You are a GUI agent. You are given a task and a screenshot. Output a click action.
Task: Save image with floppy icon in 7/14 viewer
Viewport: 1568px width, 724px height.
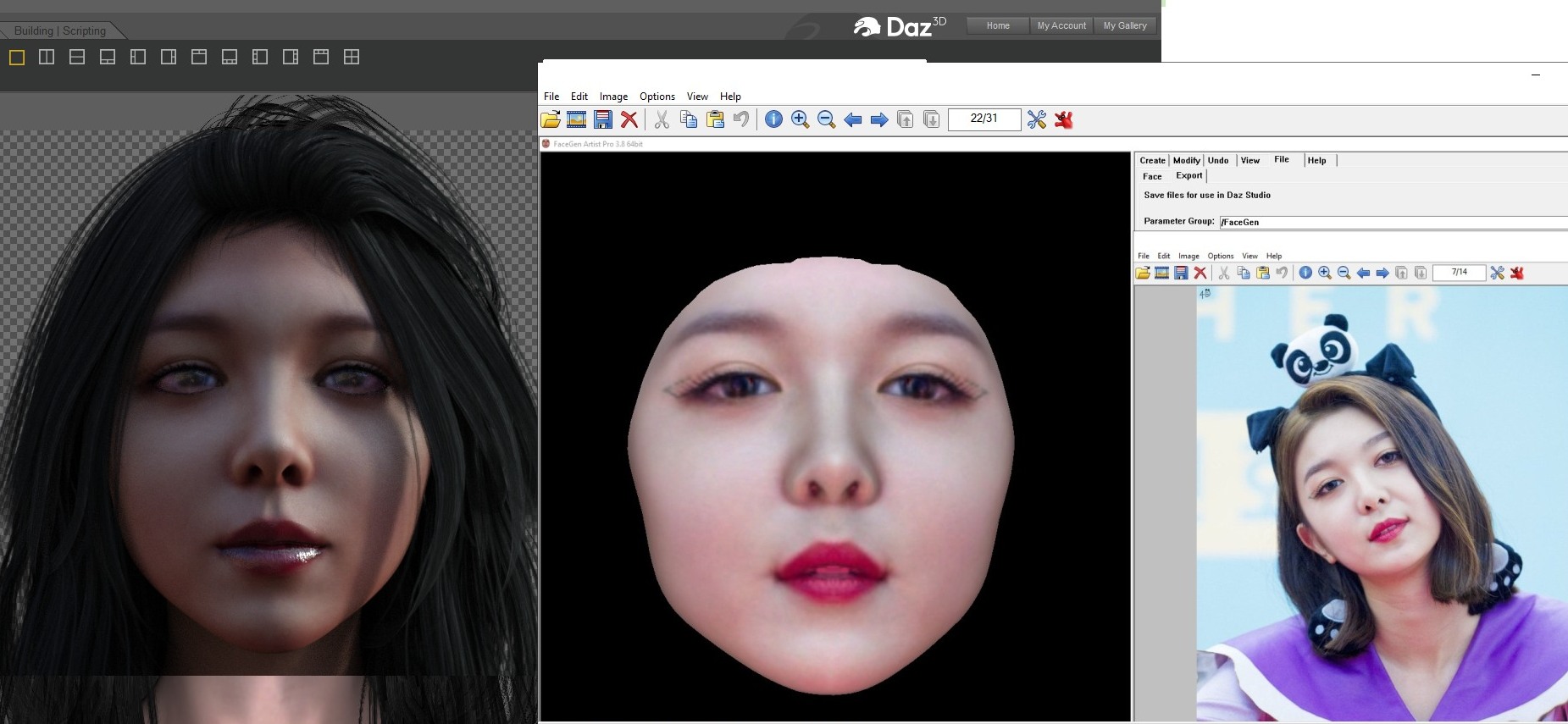pyautogui.click(x=1181, y=273)
